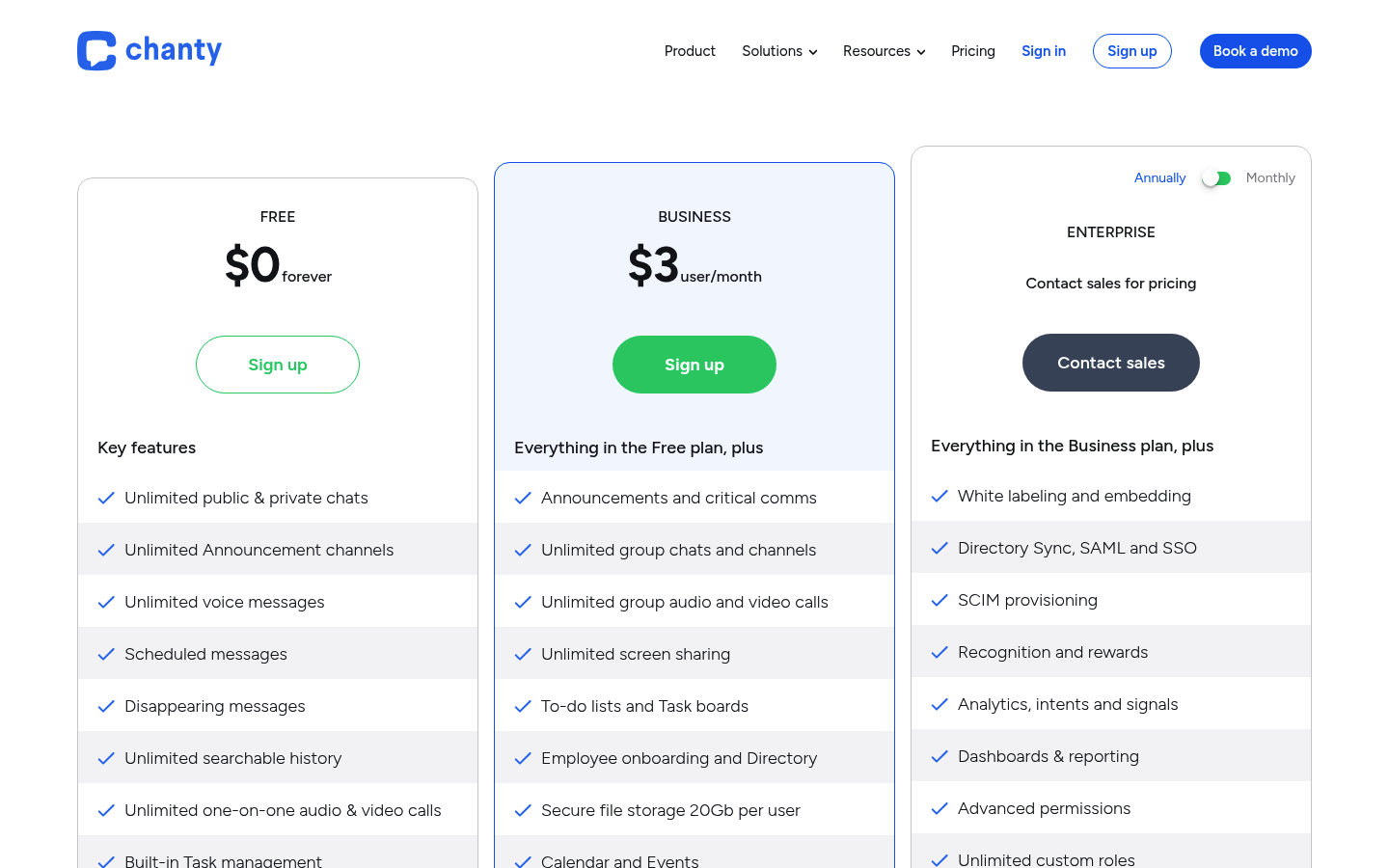Click checkmark beside Unlimited group chats and channels
This screenshot has width=1389, height=868.
click(523, 550)
